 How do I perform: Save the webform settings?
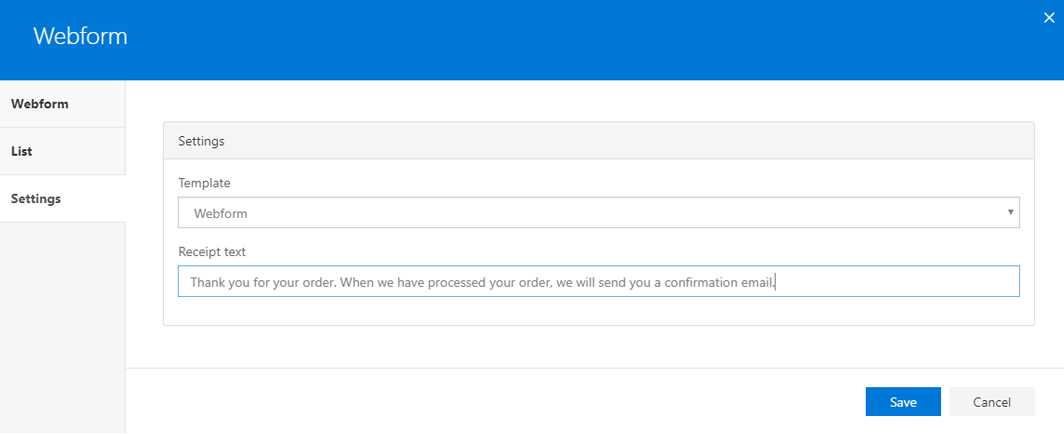point(903,402)
